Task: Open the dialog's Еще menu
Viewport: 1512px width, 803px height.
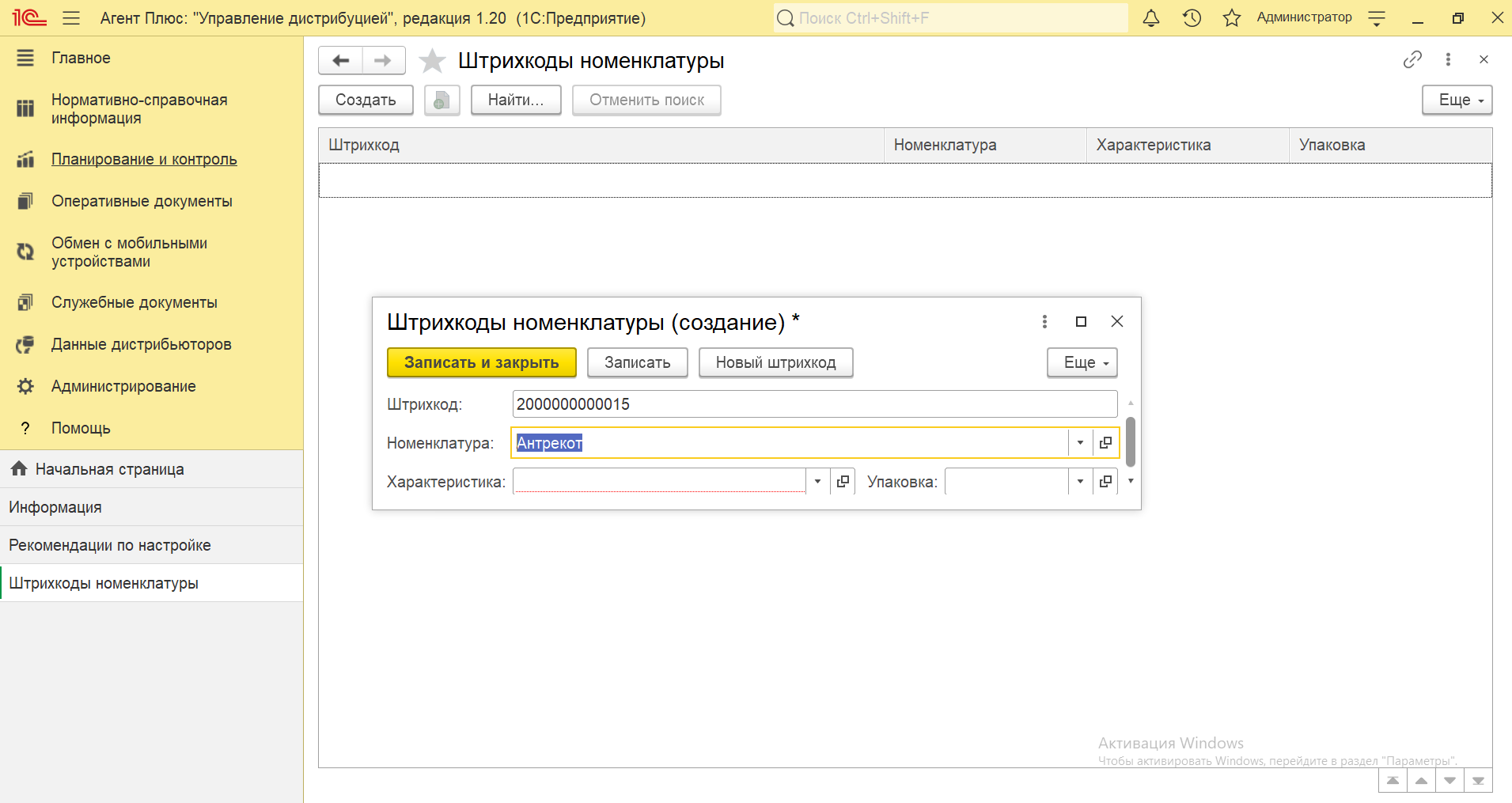Action: point(1082,363)
